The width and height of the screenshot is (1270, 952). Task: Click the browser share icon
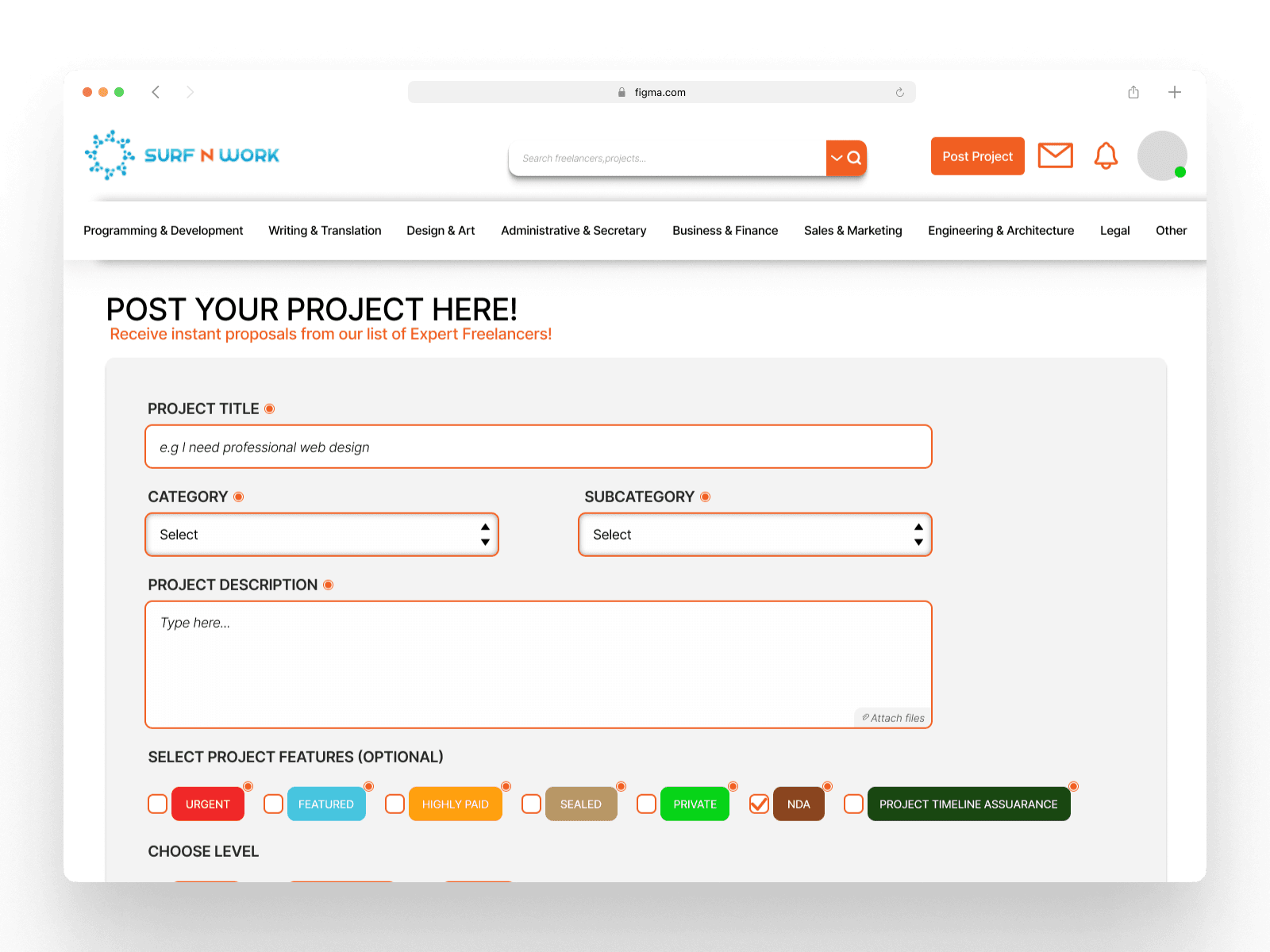[x=1133, y=92]
